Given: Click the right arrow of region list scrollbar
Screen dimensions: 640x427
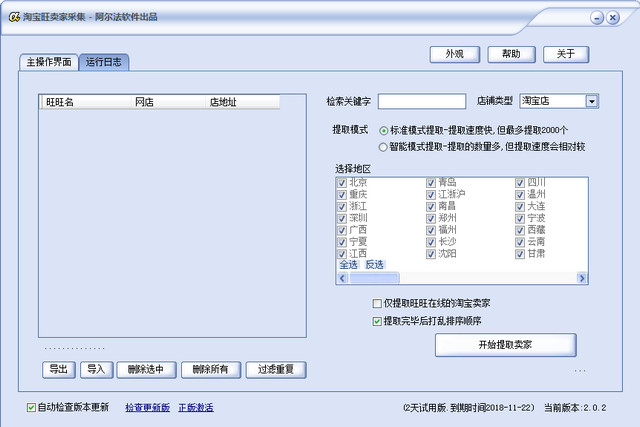Looking at the screenshot, I should tap(582, 278).
